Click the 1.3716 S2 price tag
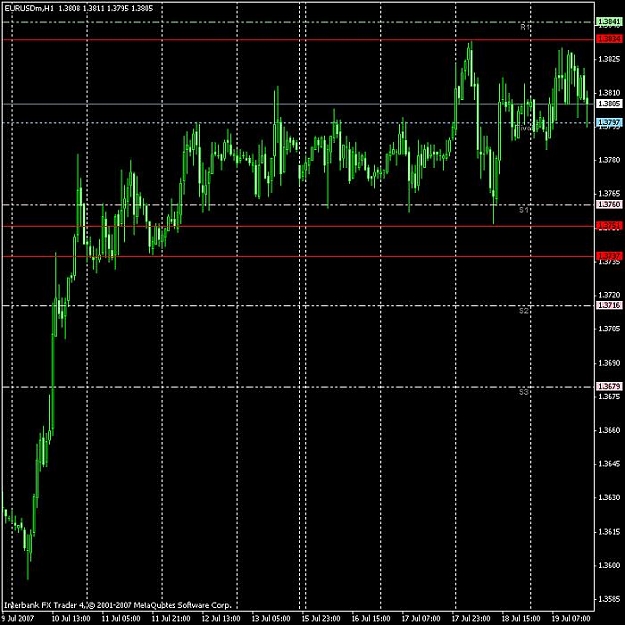 point(609,305)
